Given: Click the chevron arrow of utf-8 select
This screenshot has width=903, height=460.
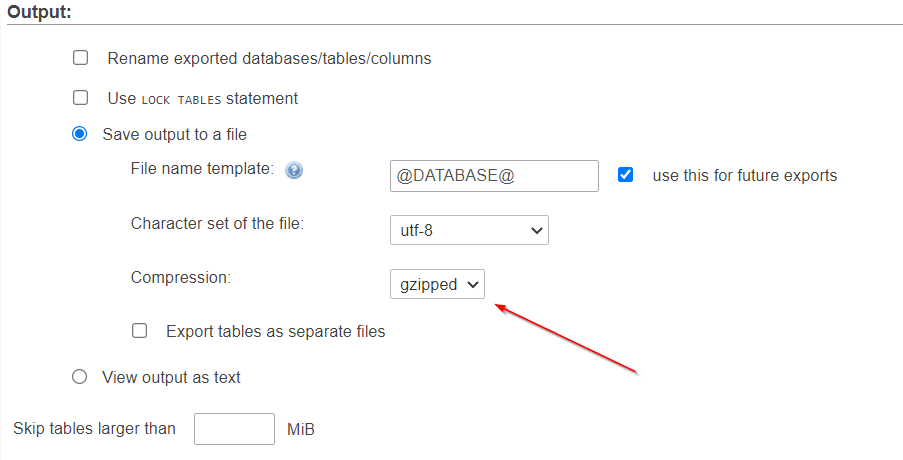Looking at the screenshot, I should click(537, 230).
